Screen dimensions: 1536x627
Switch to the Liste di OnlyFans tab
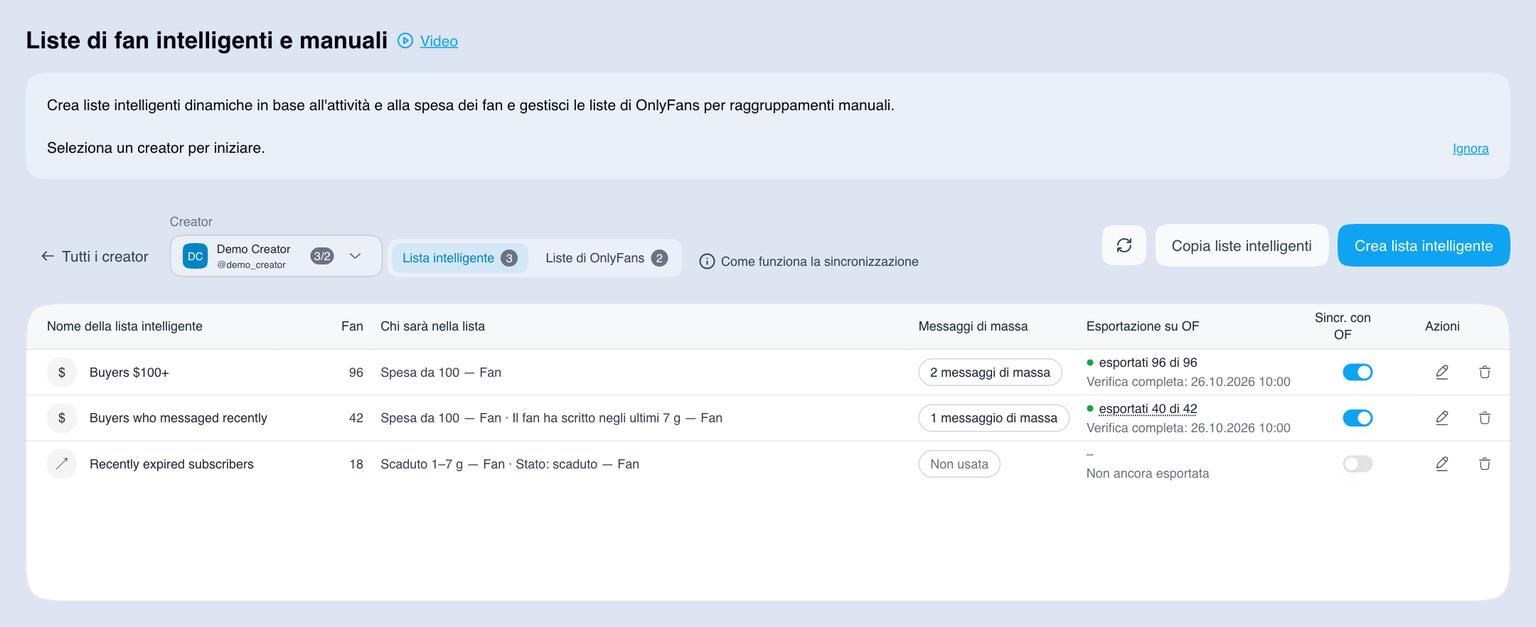(606, 258)
